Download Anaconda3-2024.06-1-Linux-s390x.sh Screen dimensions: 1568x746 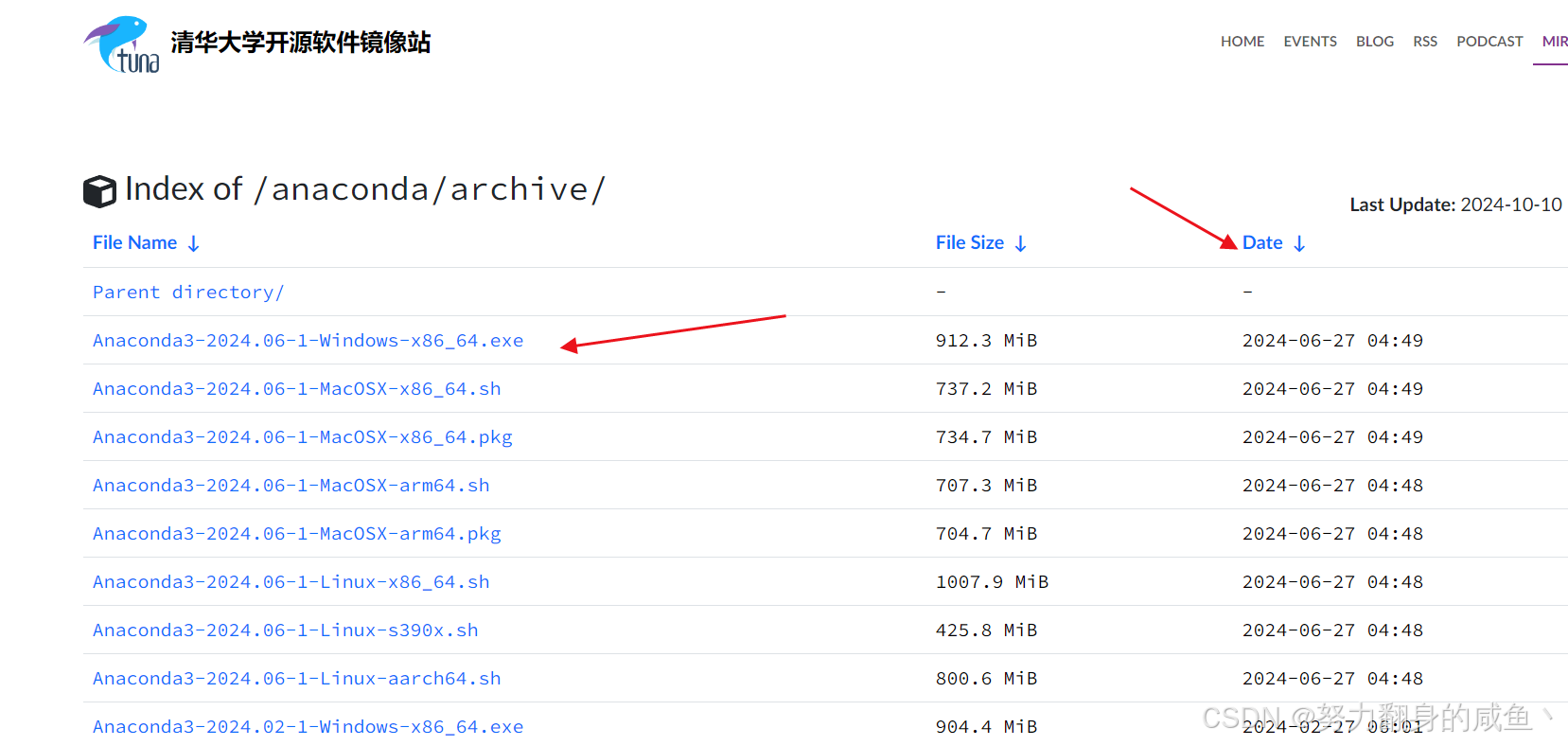[285, 630]
